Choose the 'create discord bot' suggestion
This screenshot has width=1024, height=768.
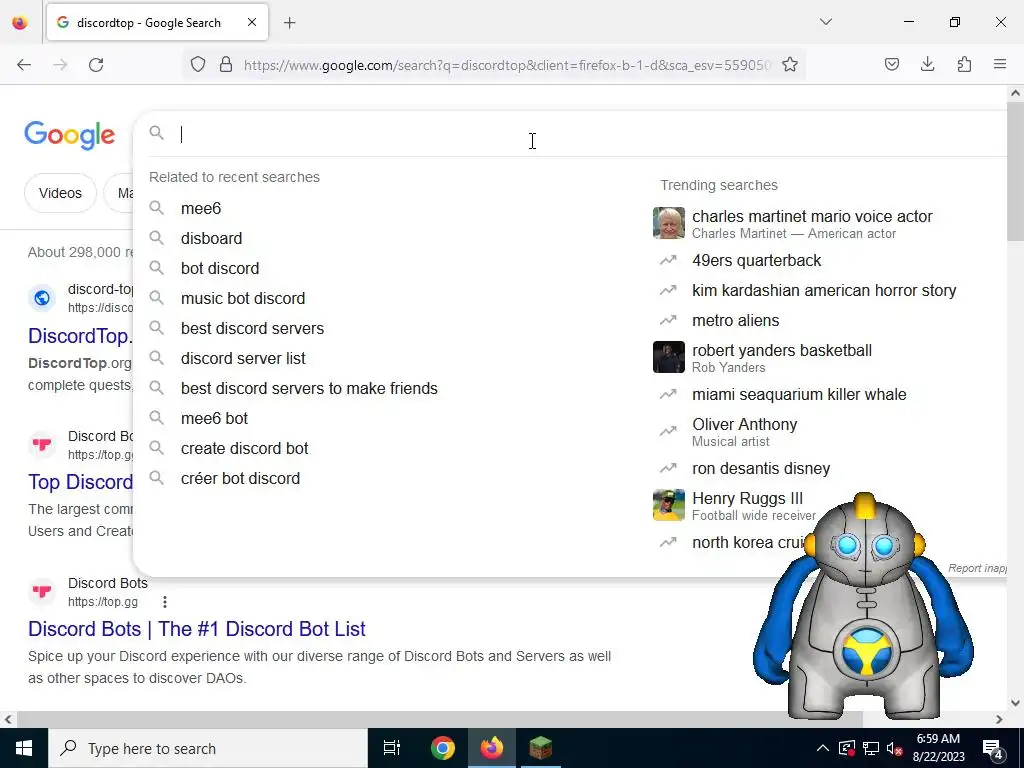pos(244,449)
